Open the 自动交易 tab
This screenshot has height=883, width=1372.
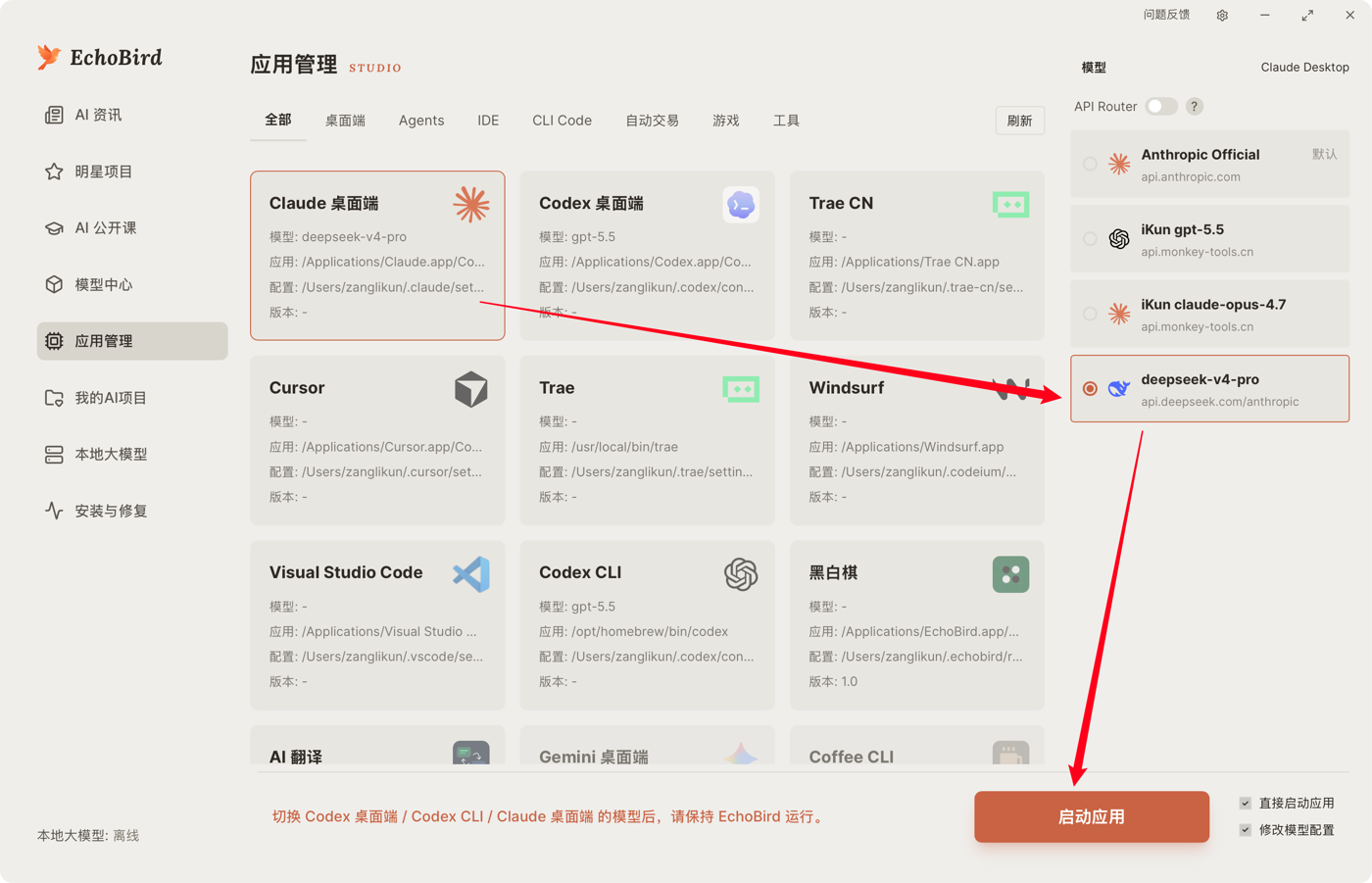(x=653, y=121)
